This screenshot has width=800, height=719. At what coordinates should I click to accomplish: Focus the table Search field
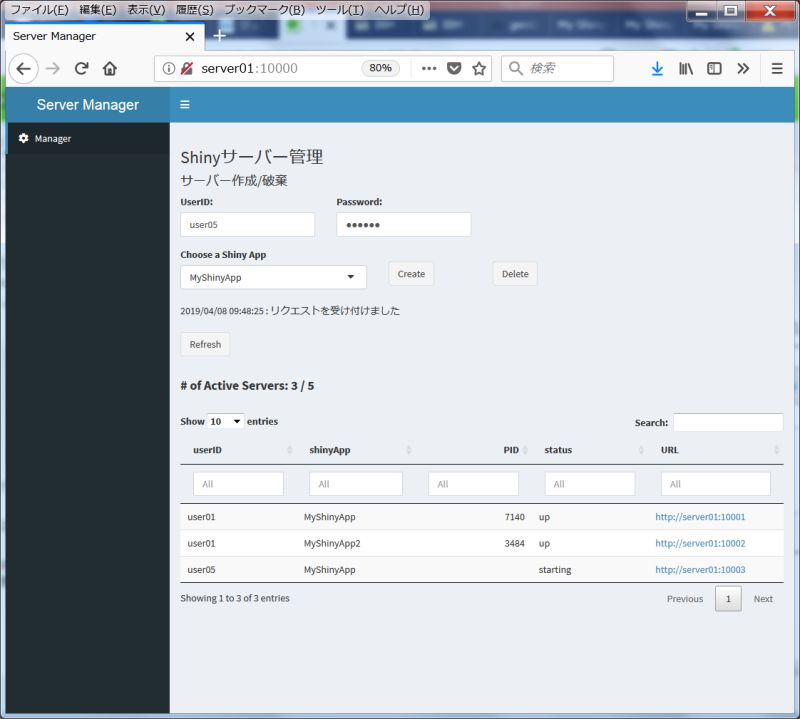728,423
